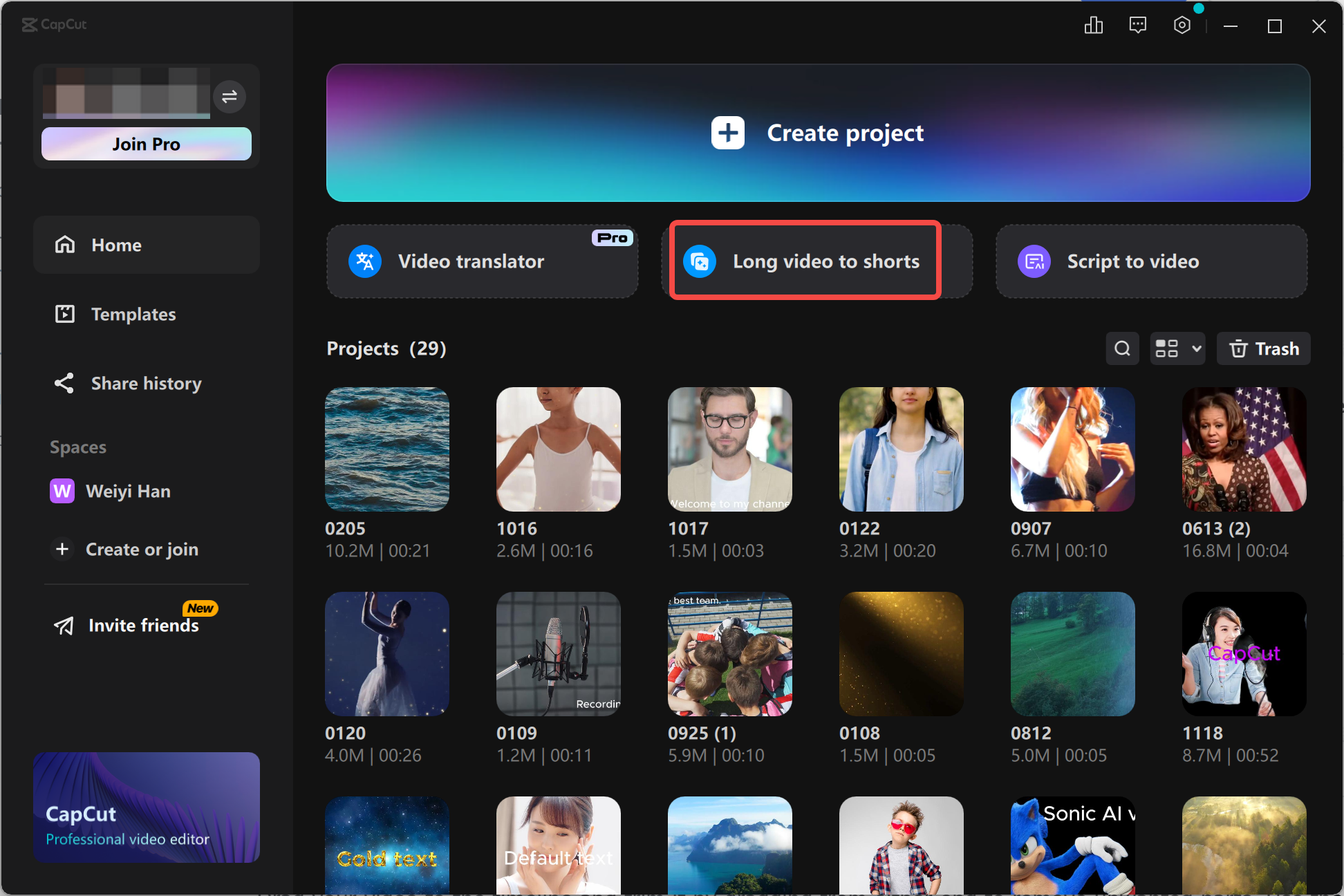1344x896 pixels.
Task: Expand the project view layout dropdown
Action: tap(1177, 348)
